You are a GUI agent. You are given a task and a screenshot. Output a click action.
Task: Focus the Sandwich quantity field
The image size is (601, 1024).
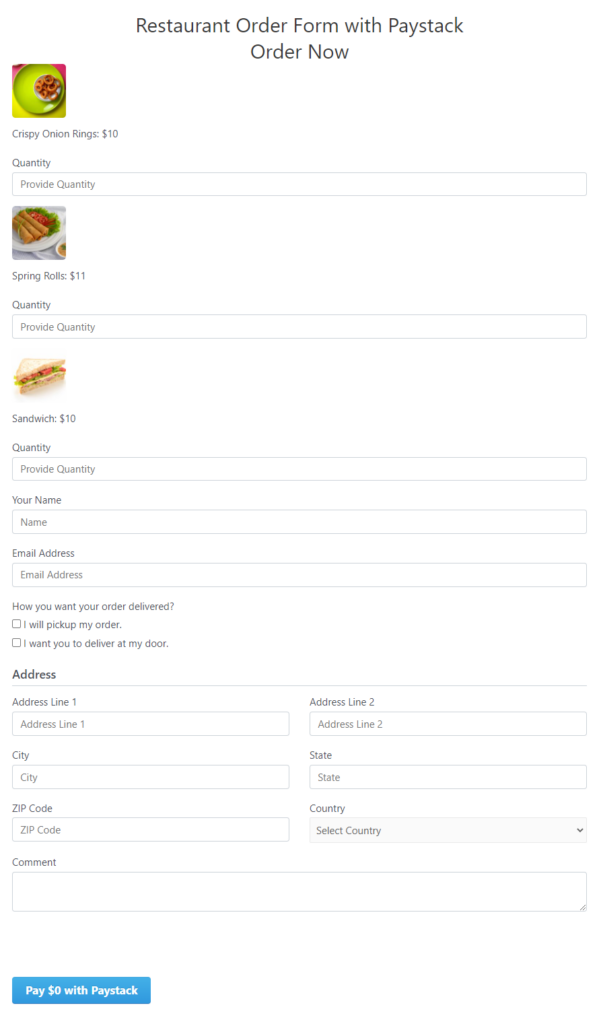coord(299,469)
